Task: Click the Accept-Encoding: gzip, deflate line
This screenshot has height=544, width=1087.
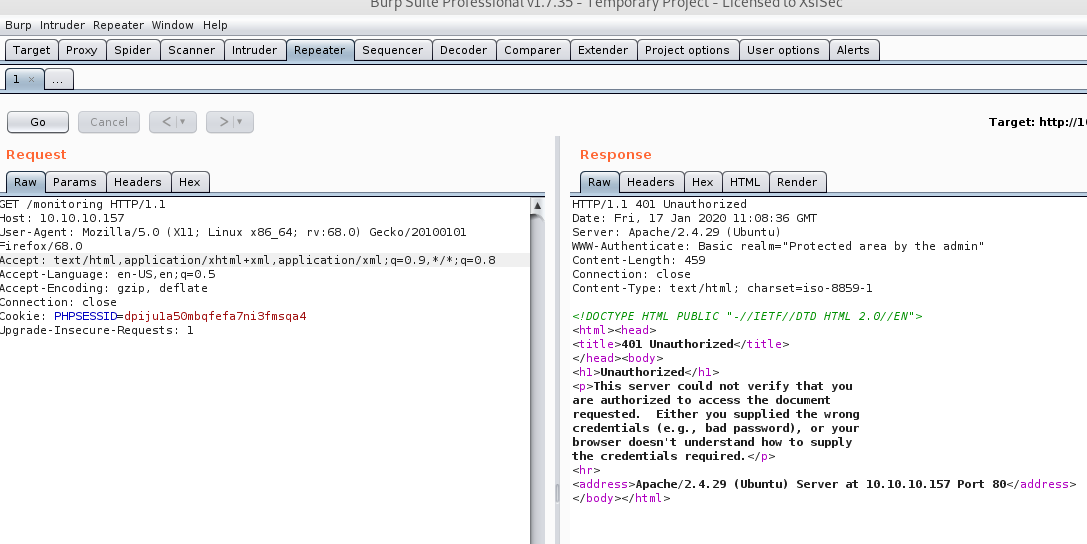Action: pyautogui.click(x=104, y=288)
